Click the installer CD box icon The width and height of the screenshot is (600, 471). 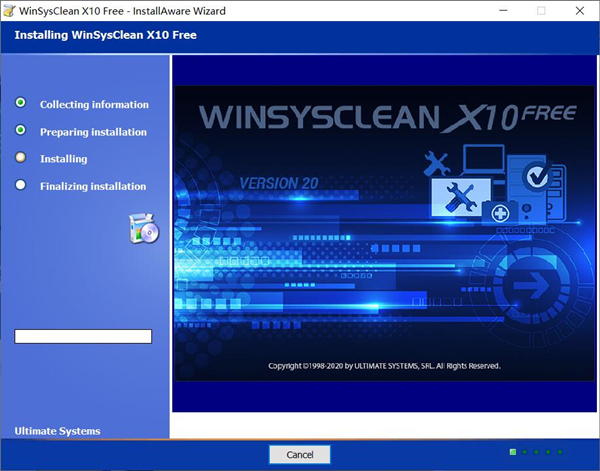[x=144, y=228]
